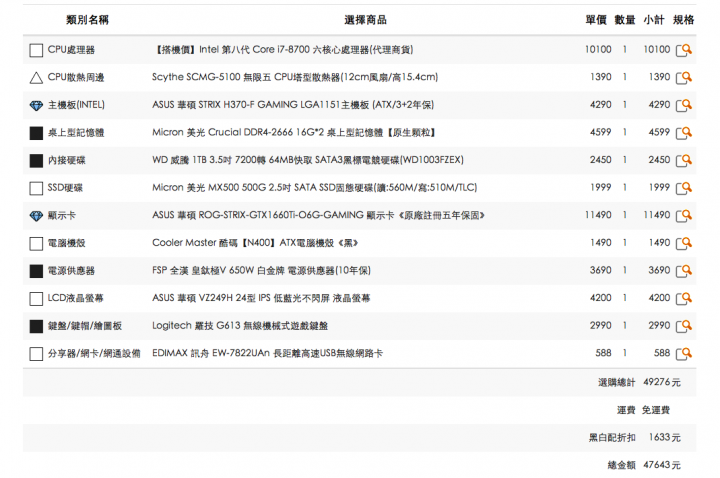Select the FSP 650W power supply name
Viewport: 720px width, 478px height.
(261, 270)
